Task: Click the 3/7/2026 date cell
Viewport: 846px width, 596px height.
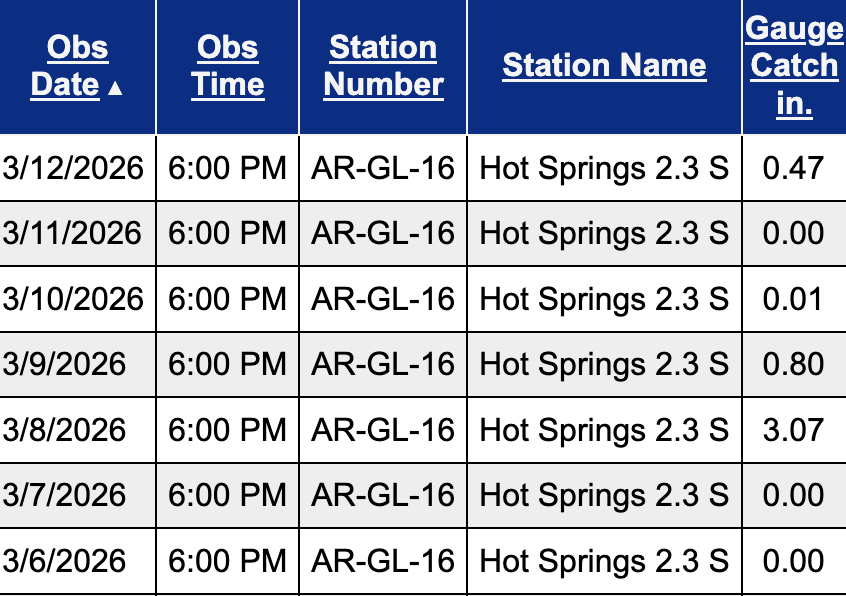Action: click(65, 495)
